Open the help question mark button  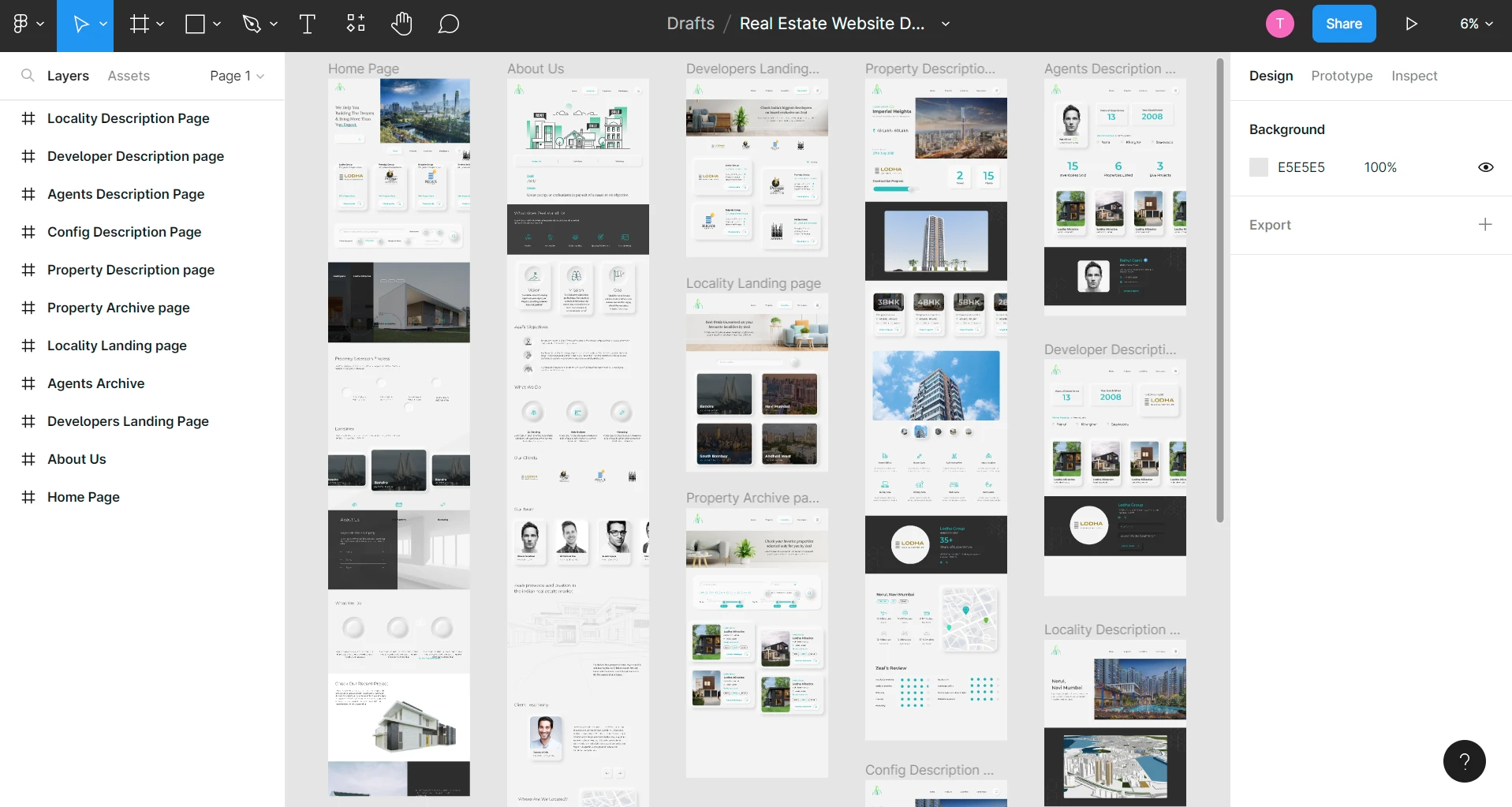1465,761
